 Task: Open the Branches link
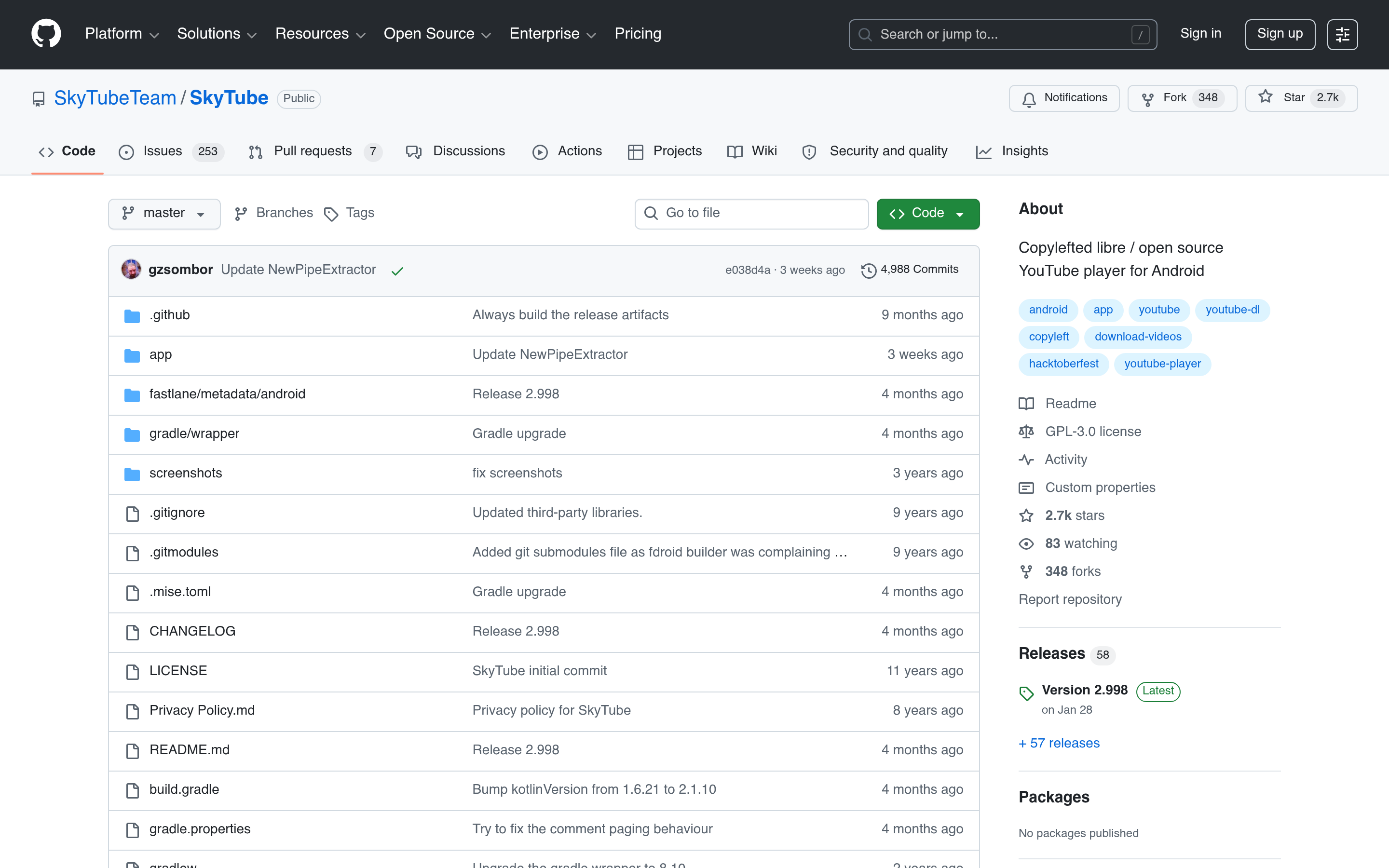pos(274,213)
